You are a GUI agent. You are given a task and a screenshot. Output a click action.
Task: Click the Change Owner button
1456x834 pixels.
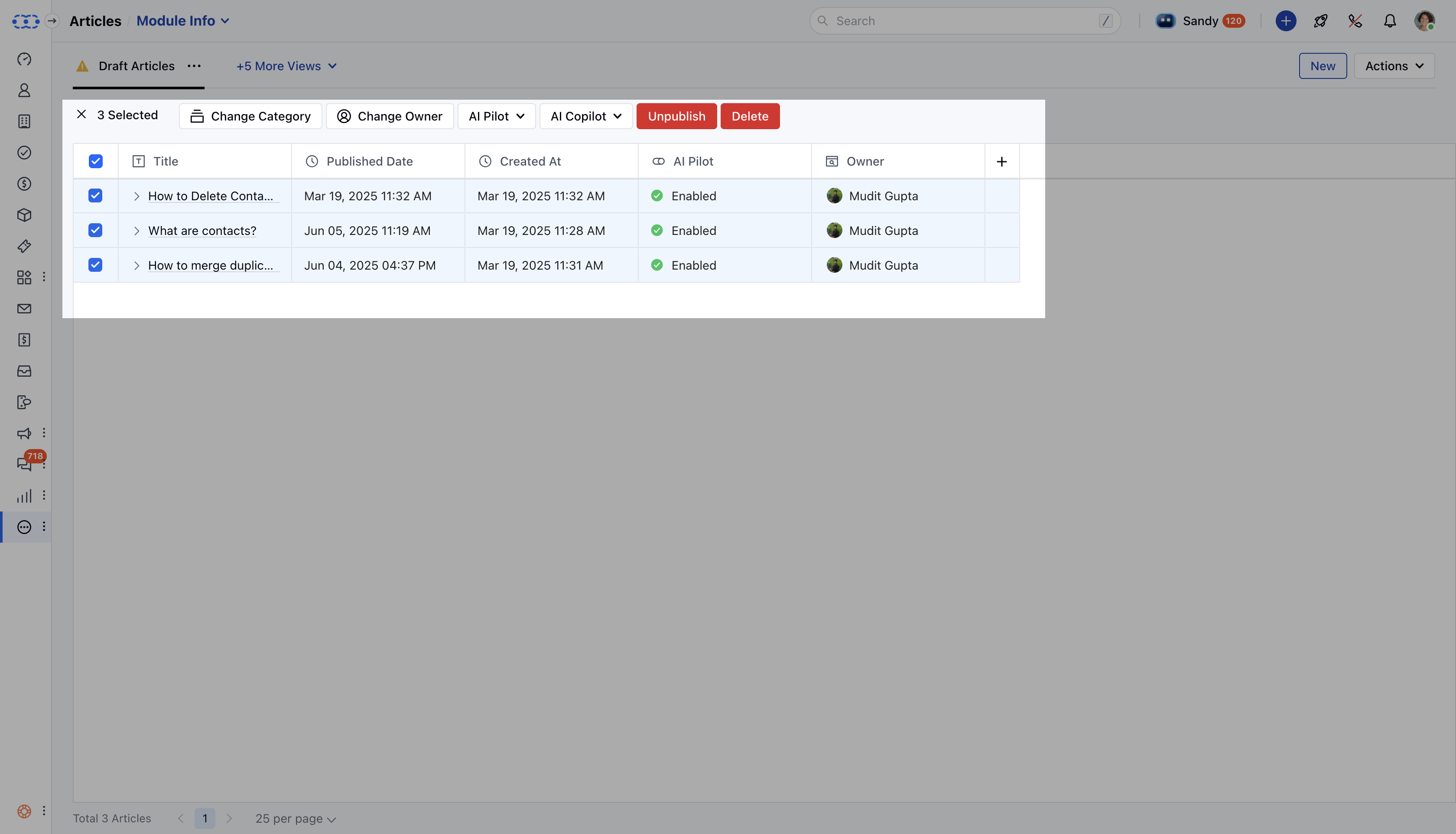pyautogui.click(x=389, y=116)
